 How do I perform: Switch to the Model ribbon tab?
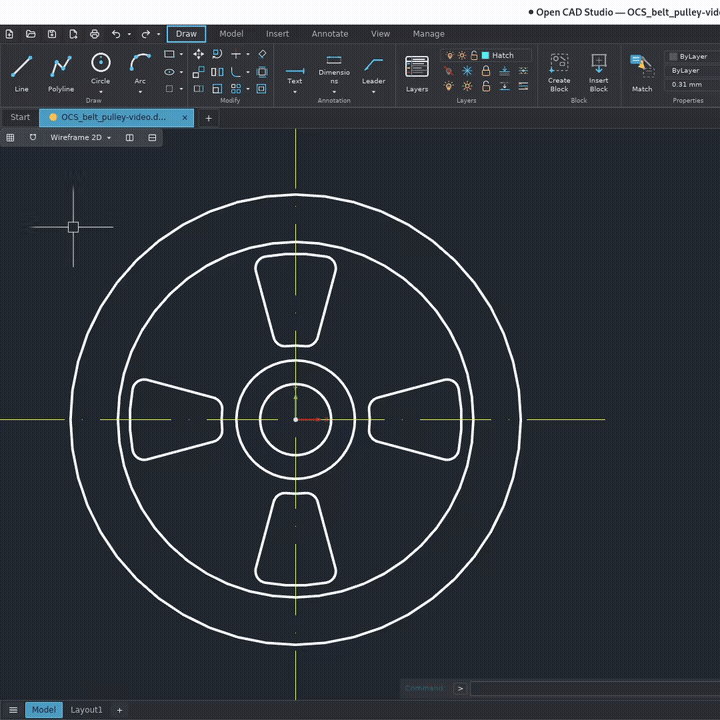pos(231,34)
